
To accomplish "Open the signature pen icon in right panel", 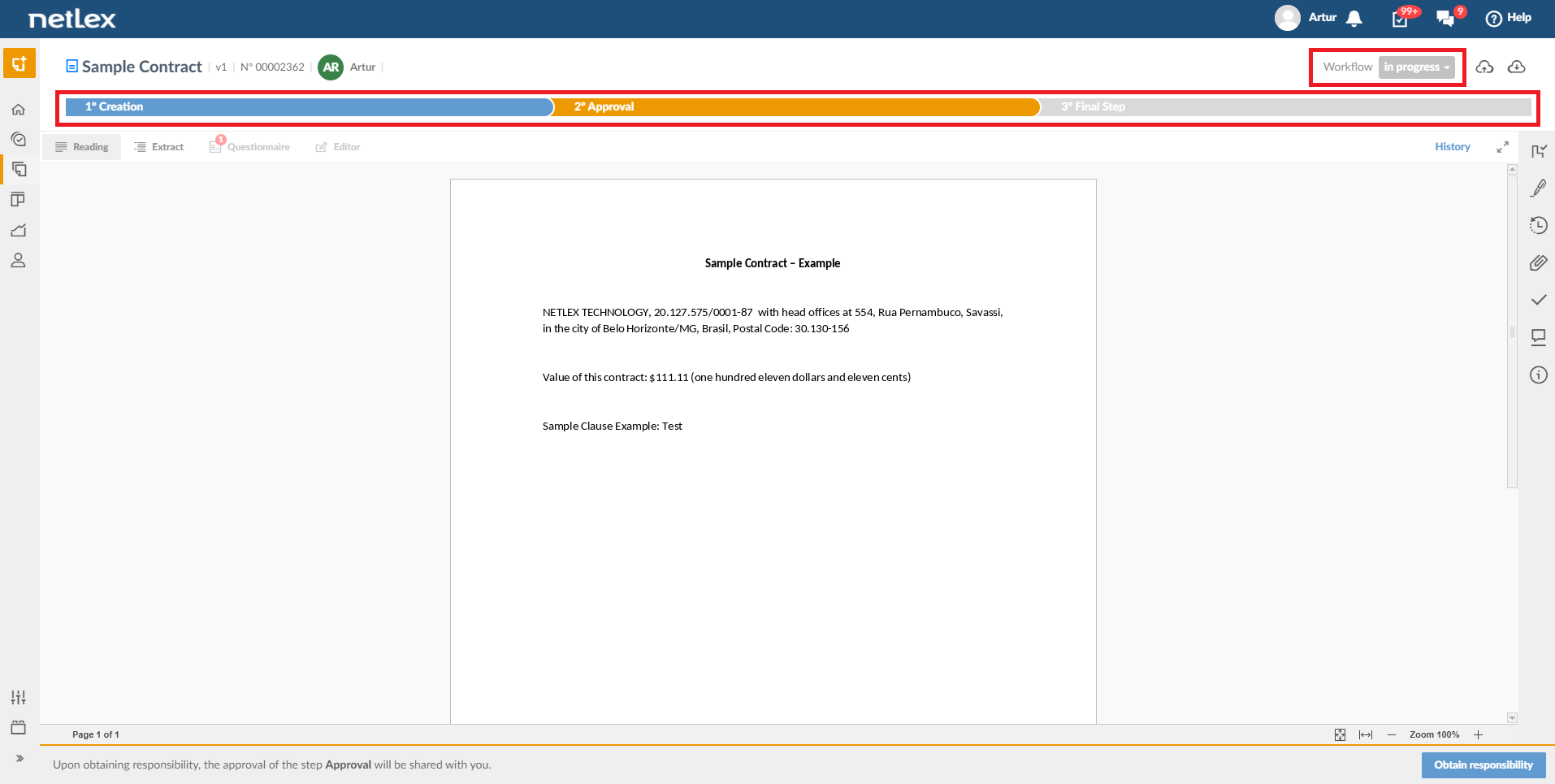I will tap(1539, 188).
